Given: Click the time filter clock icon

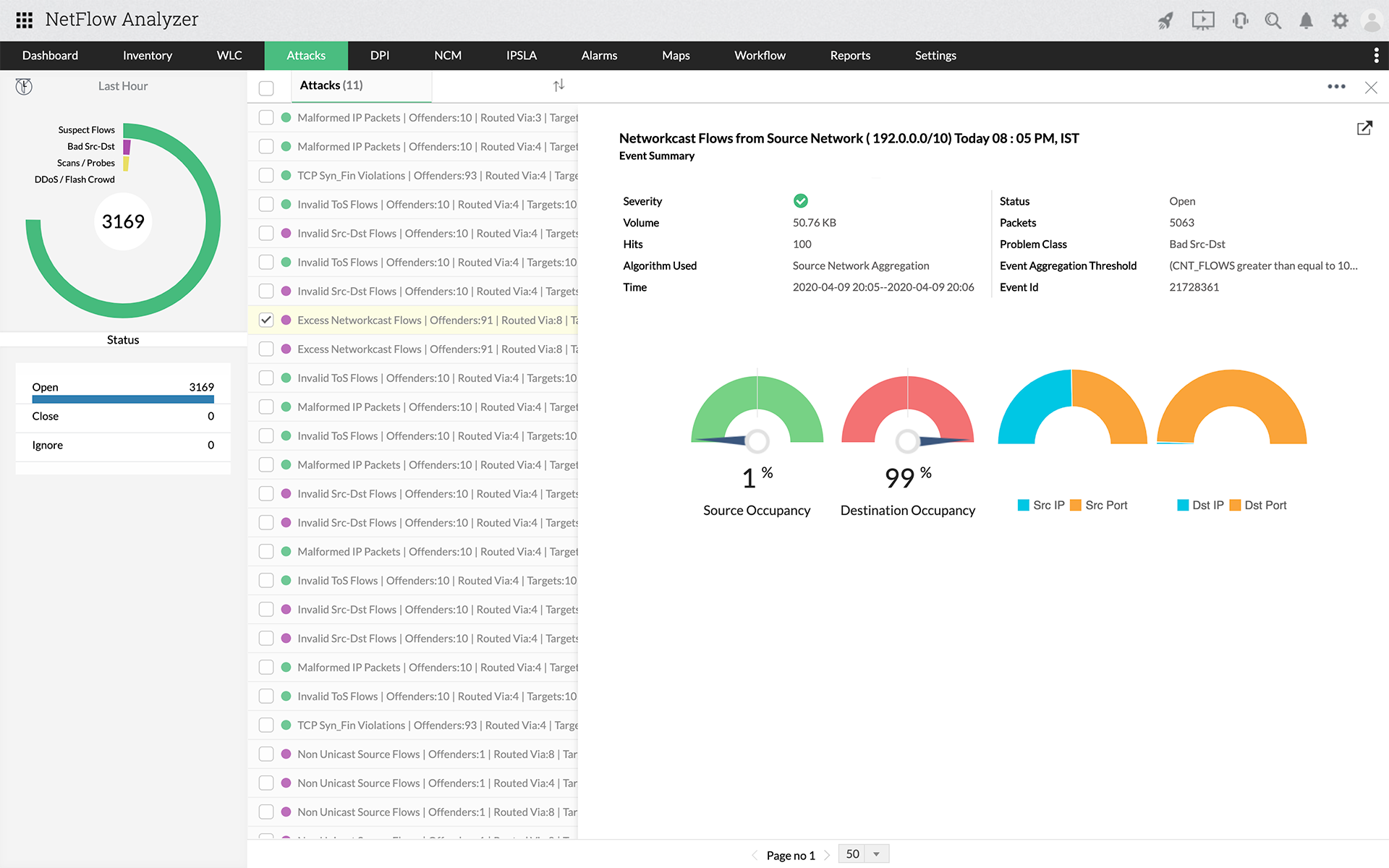Looking at the screenshot, I should (x=24, y=87).
